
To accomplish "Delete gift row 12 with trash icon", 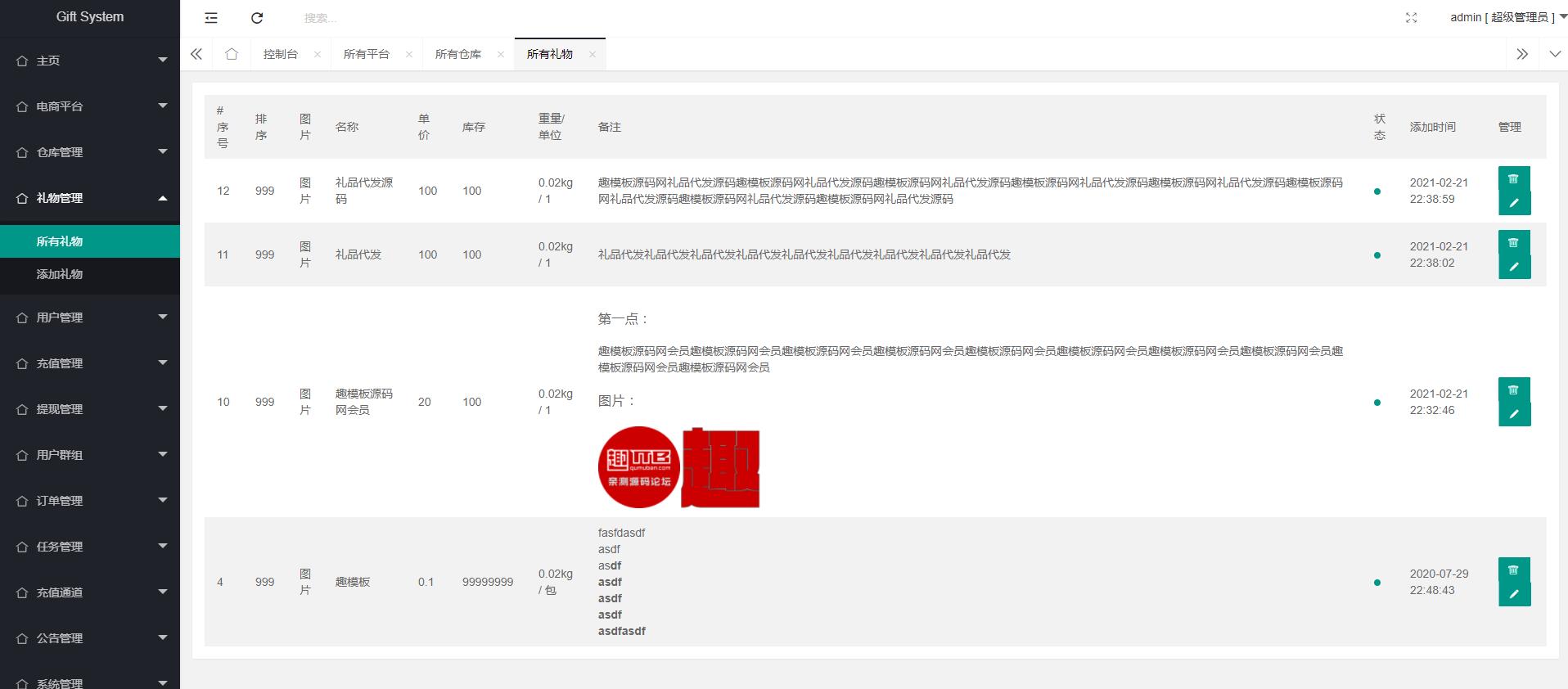I will [x=1514, y=178].
